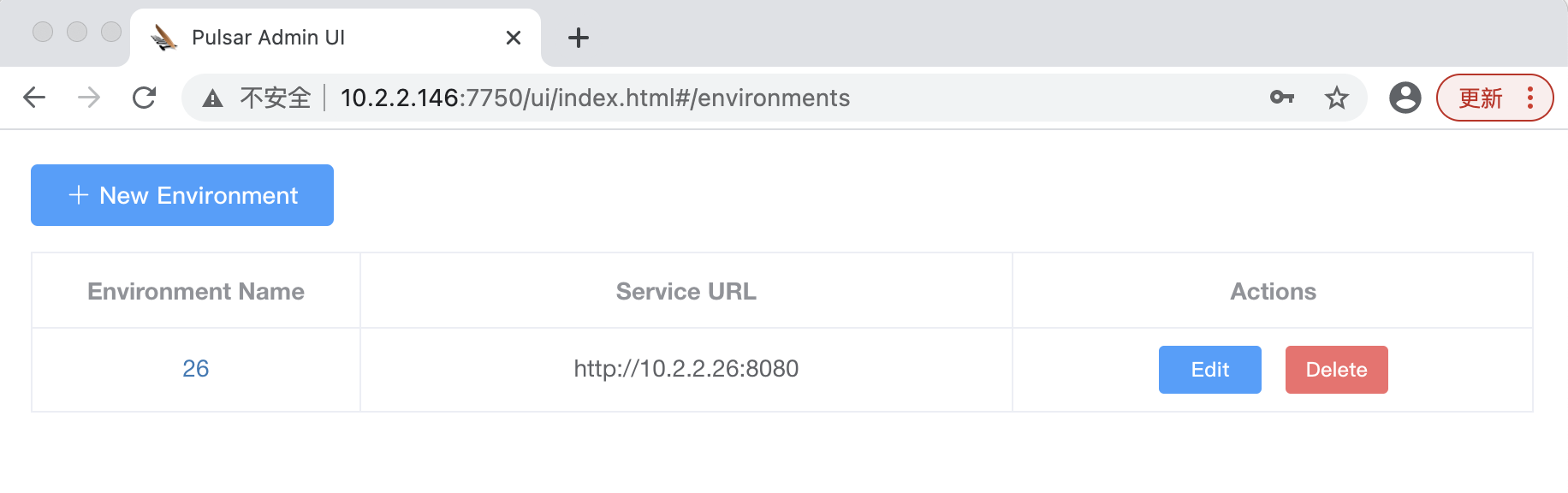Image resolution: width=1568 pixels, height=493 pixels.
Task: Click the Service URL column header
Action: 686,291
